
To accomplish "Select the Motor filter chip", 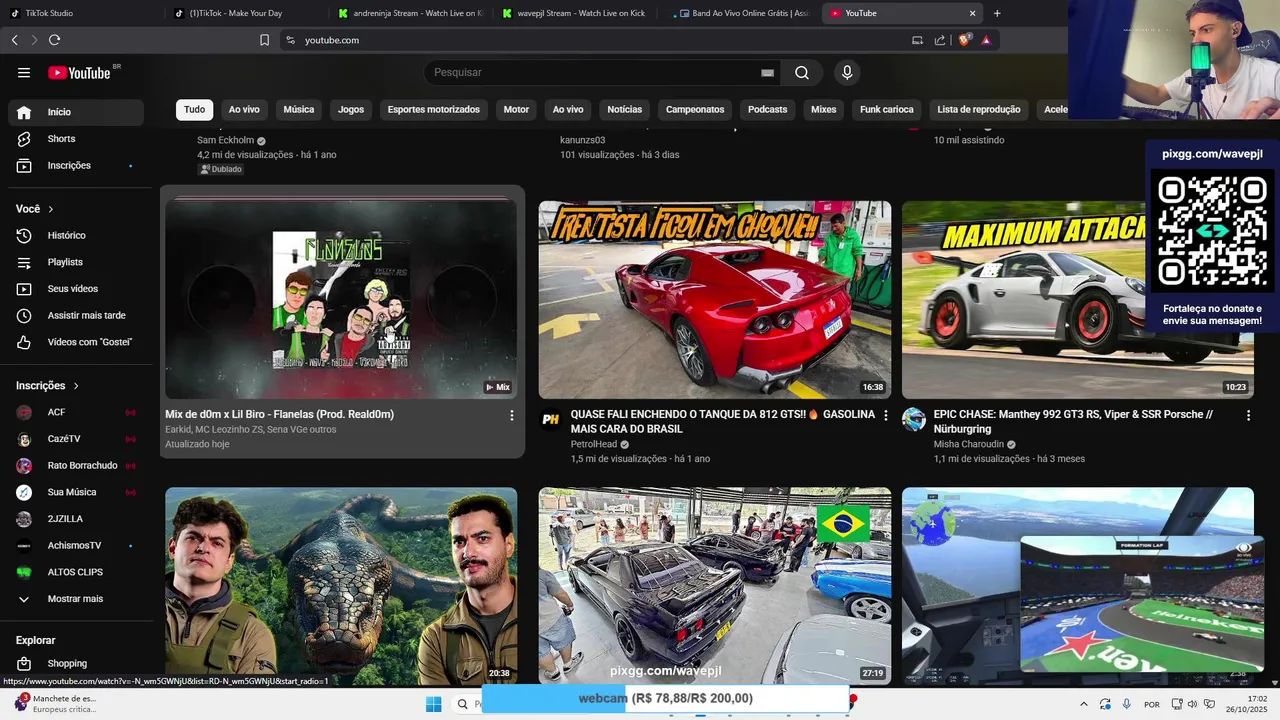I will click(x=516, y=110).
